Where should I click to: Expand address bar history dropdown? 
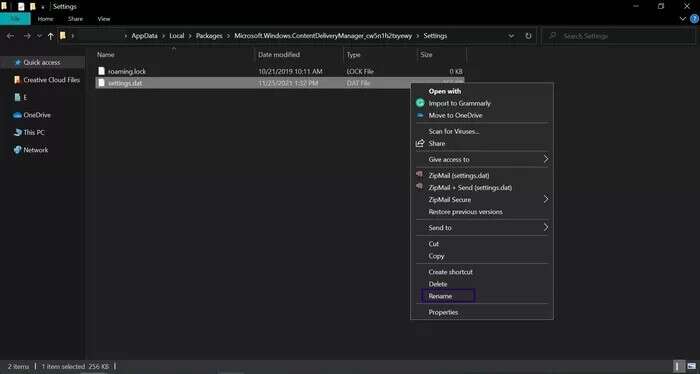511,36
